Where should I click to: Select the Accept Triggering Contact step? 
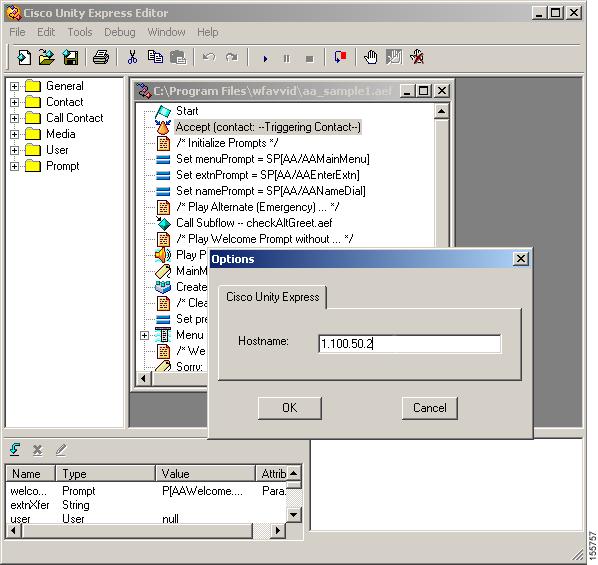pos(267,127)
